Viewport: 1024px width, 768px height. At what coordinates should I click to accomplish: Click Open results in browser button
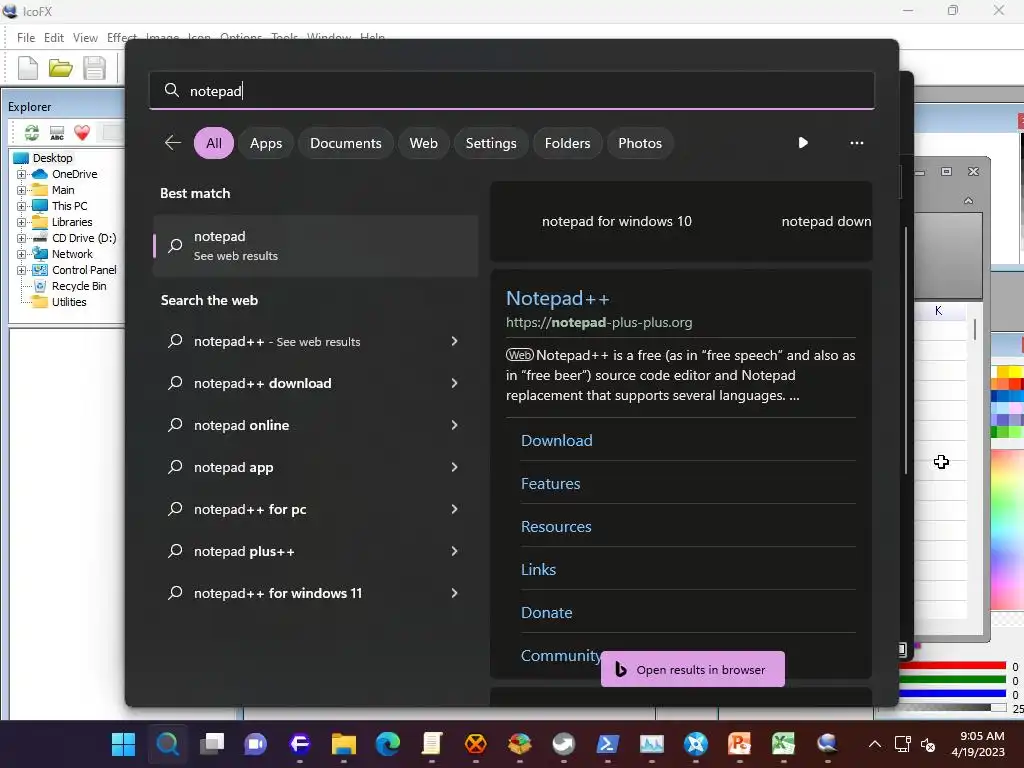click(x=692, y=669)
